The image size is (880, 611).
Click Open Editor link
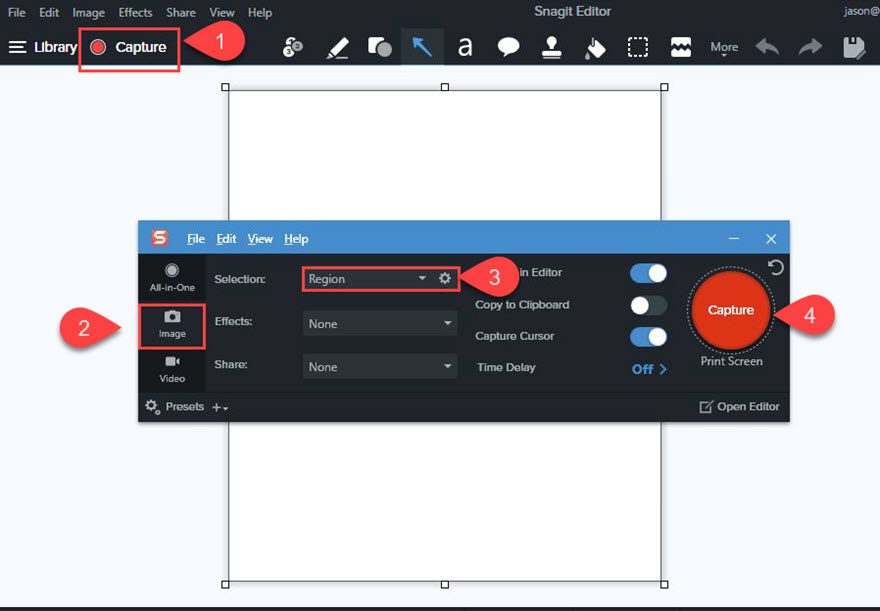point(740,406)
